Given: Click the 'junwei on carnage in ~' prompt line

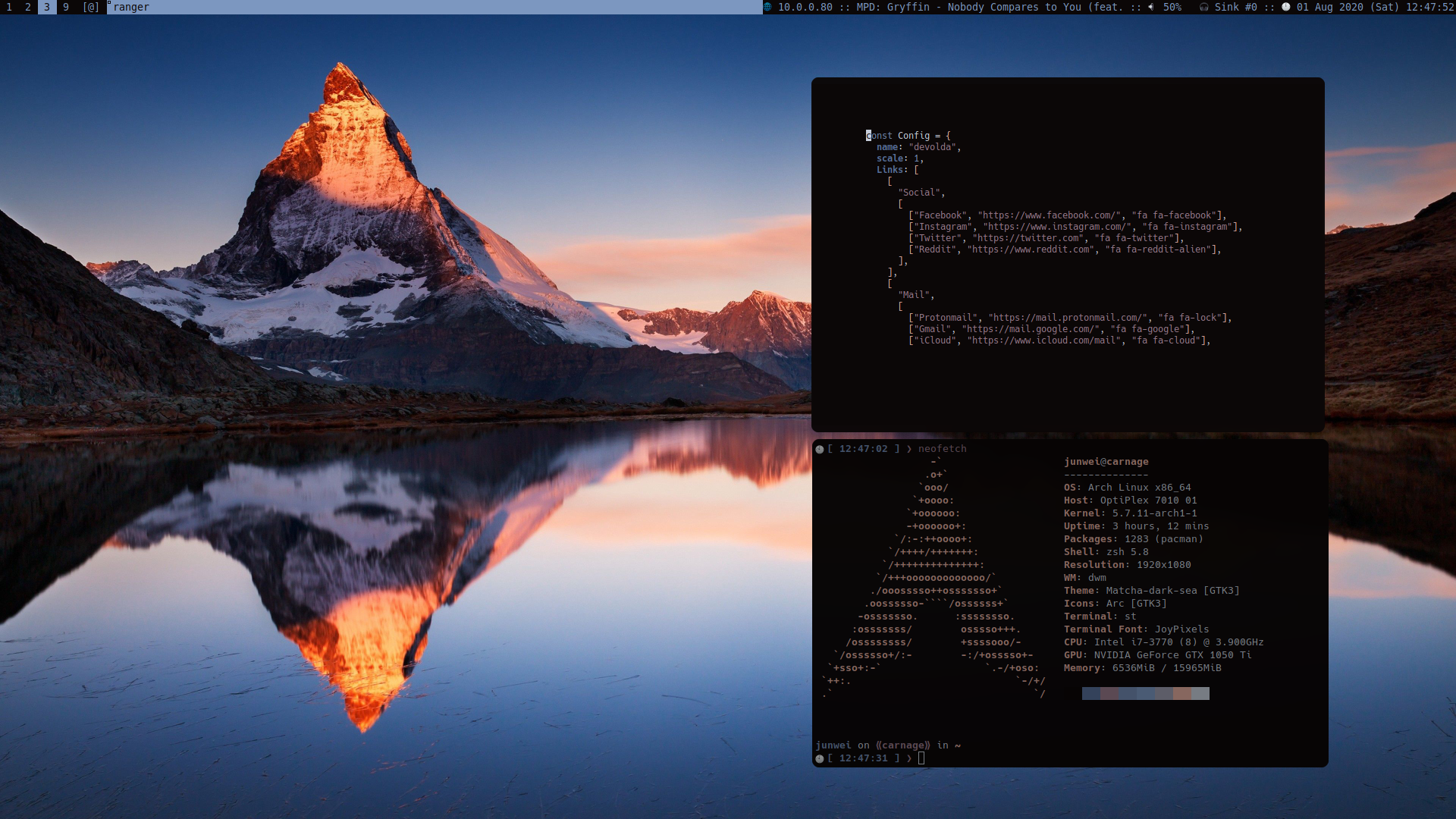Looking at the screenshot, I should 888,745.
